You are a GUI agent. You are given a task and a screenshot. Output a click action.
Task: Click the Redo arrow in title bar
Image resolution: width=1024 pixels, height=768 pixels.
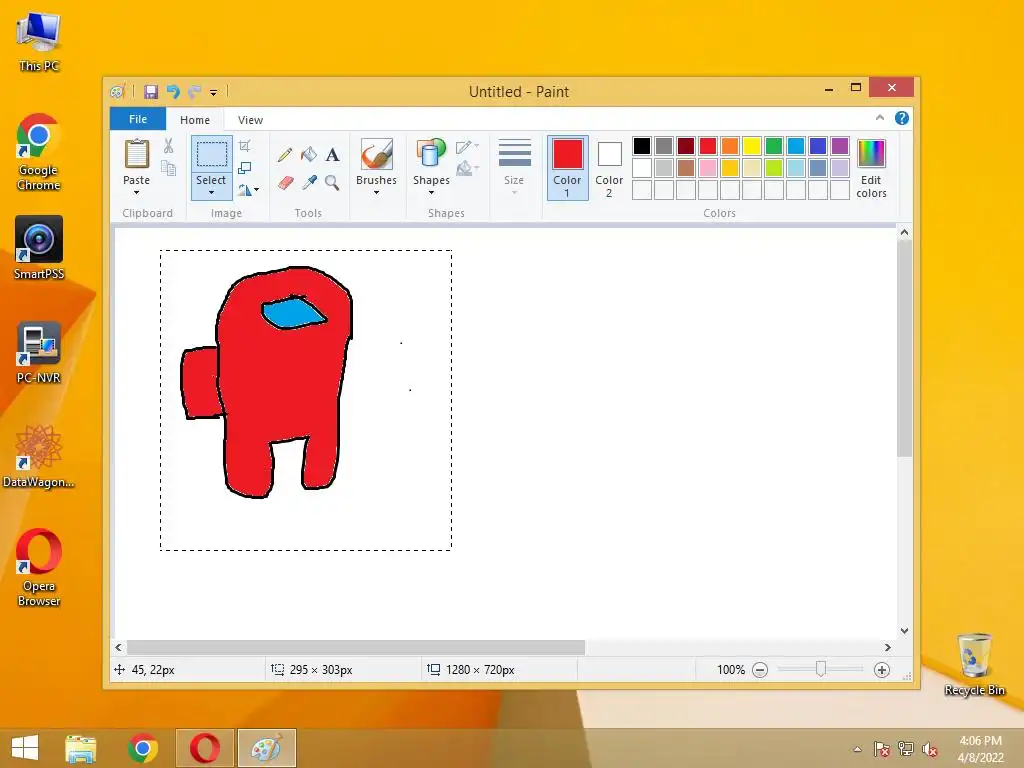pos(195,91)
